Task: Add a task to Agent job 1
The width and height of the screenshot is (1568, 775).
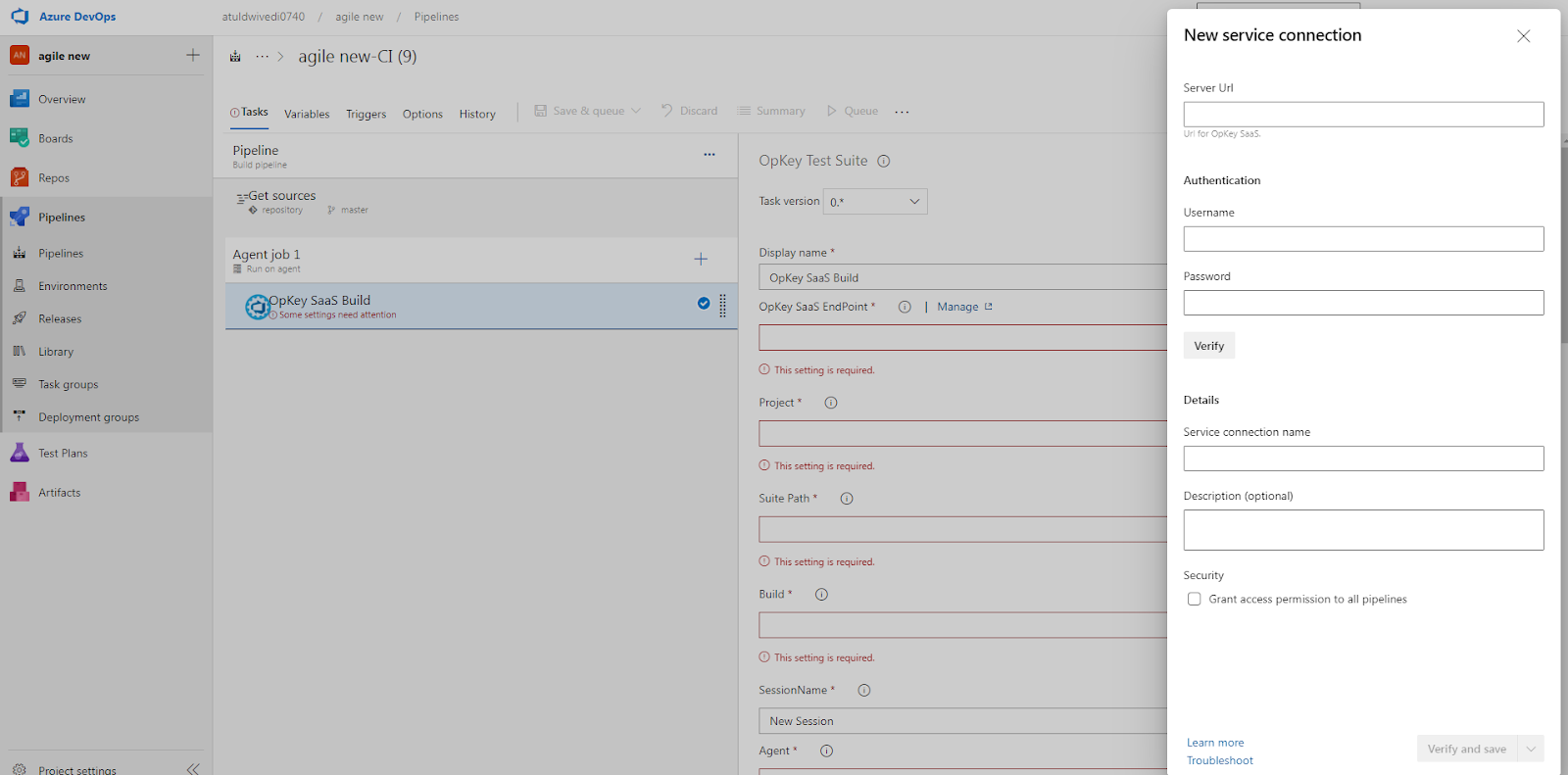Action: point(701,259)
